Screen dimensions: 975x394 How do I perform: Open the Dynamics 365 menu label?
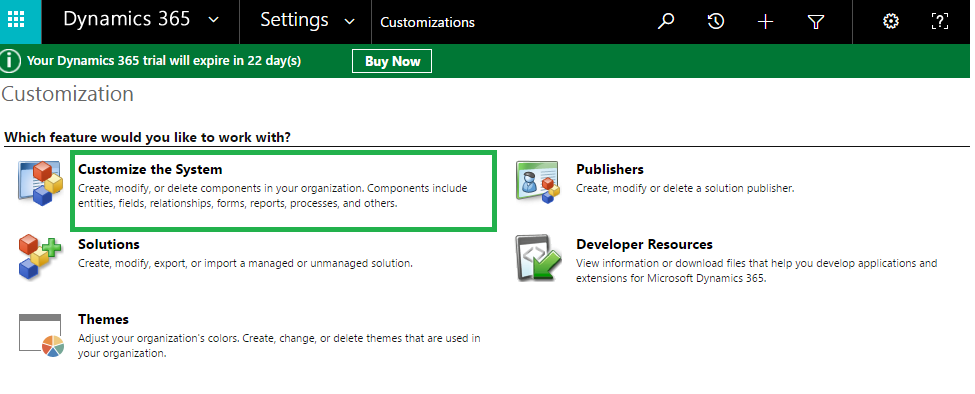[x=126, y=19]
